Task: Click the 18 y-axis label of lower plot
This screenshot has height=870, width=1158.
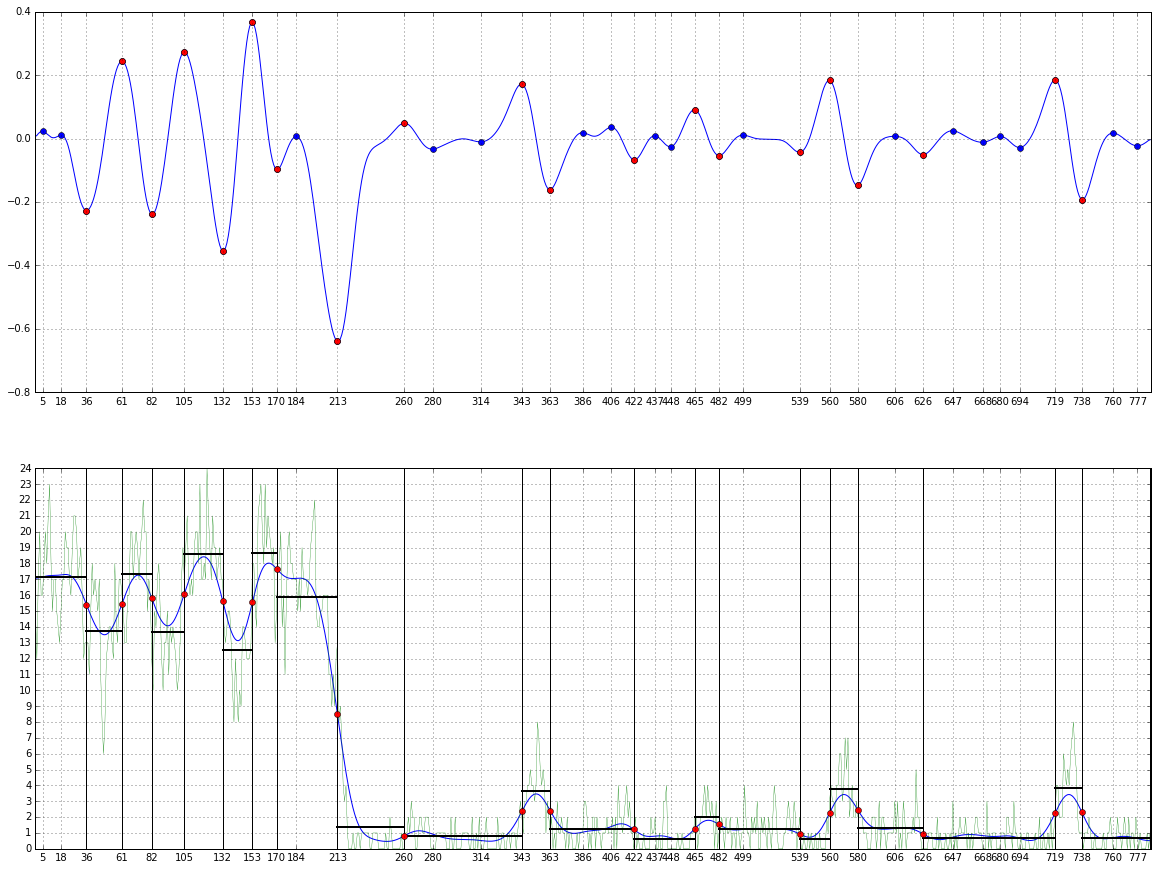Action: coord(26,564)
